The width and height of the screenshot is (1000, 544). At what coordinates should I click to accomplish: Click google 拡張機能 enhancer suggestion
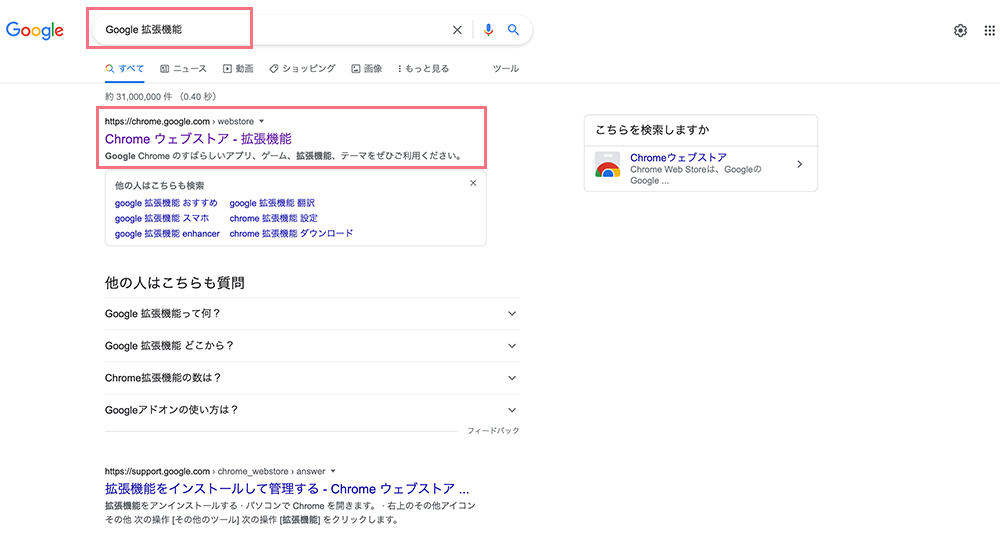point(167,233)
